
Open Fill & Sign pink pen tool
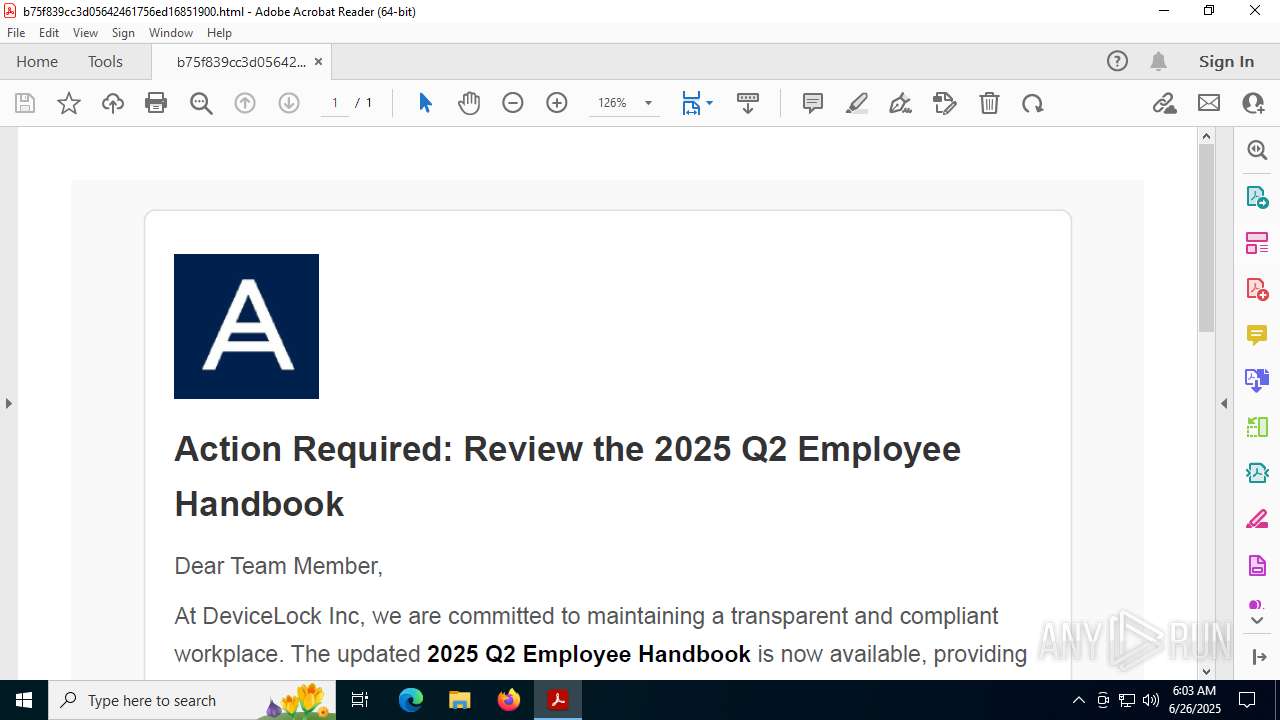click(x=1257, y=519)
